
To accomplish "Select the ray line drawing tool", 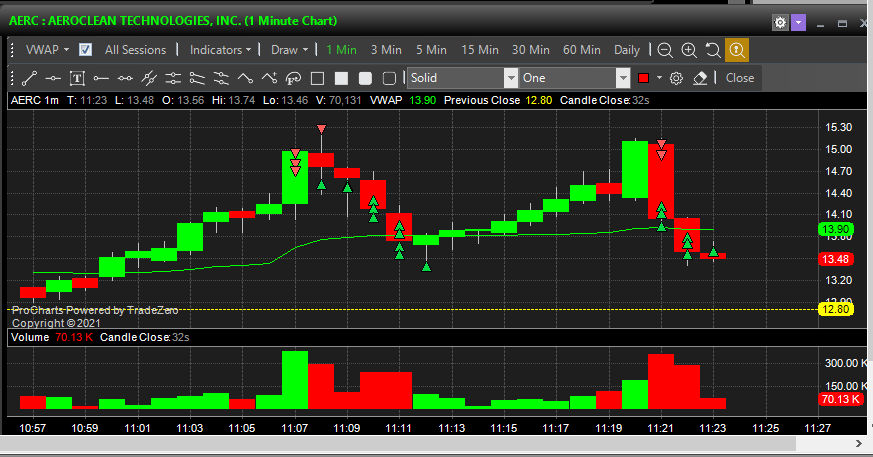I will tap(101, 78).
